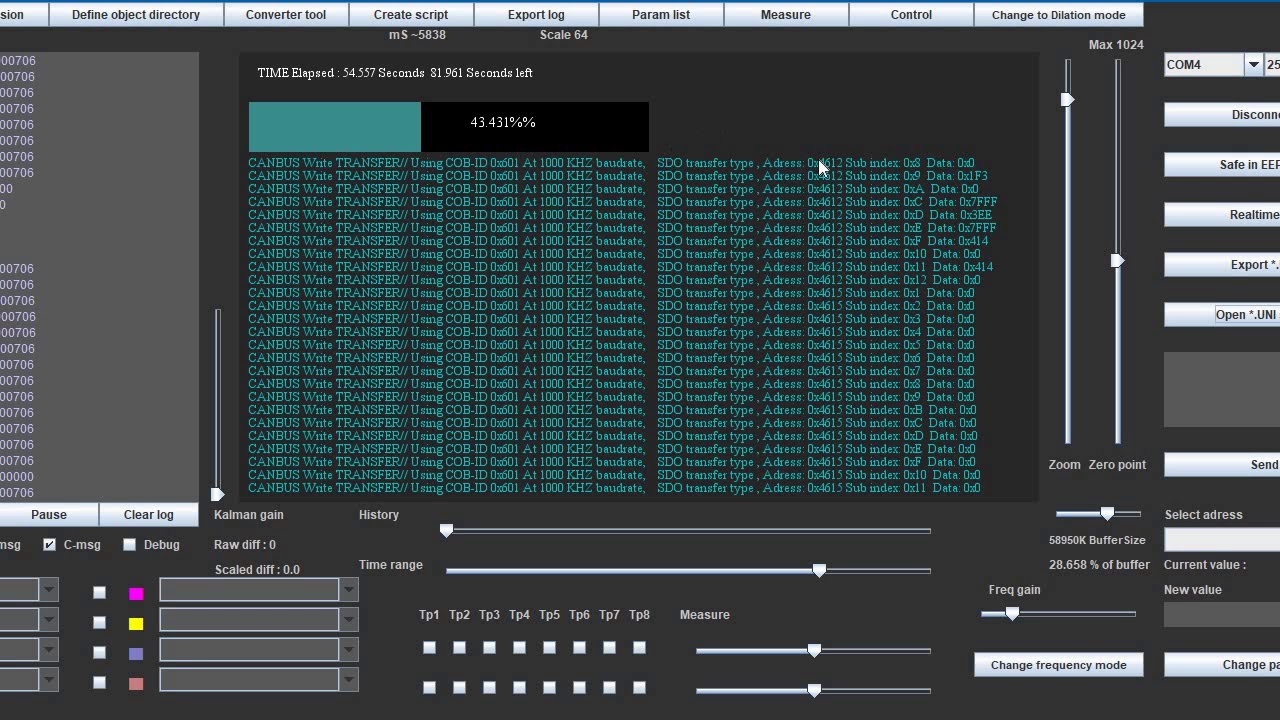Check the top-row Tp1 checkbox
The image size is (1280, 720).
[x=429, y=647]
